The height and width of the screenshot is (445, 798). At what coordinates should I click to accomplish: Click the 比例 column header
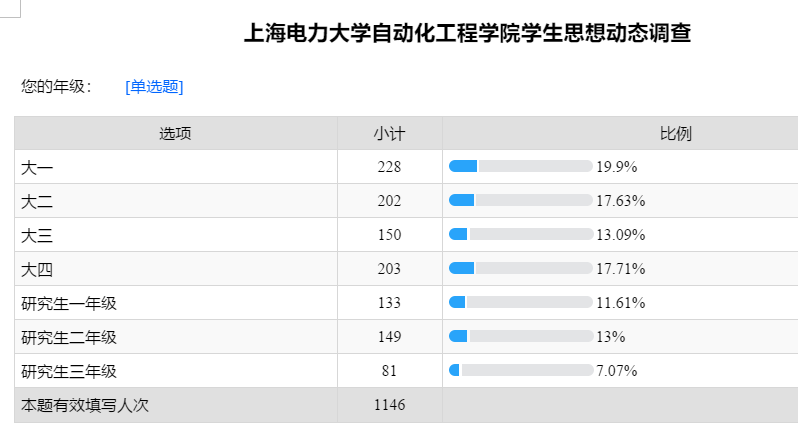pos(675,134)
